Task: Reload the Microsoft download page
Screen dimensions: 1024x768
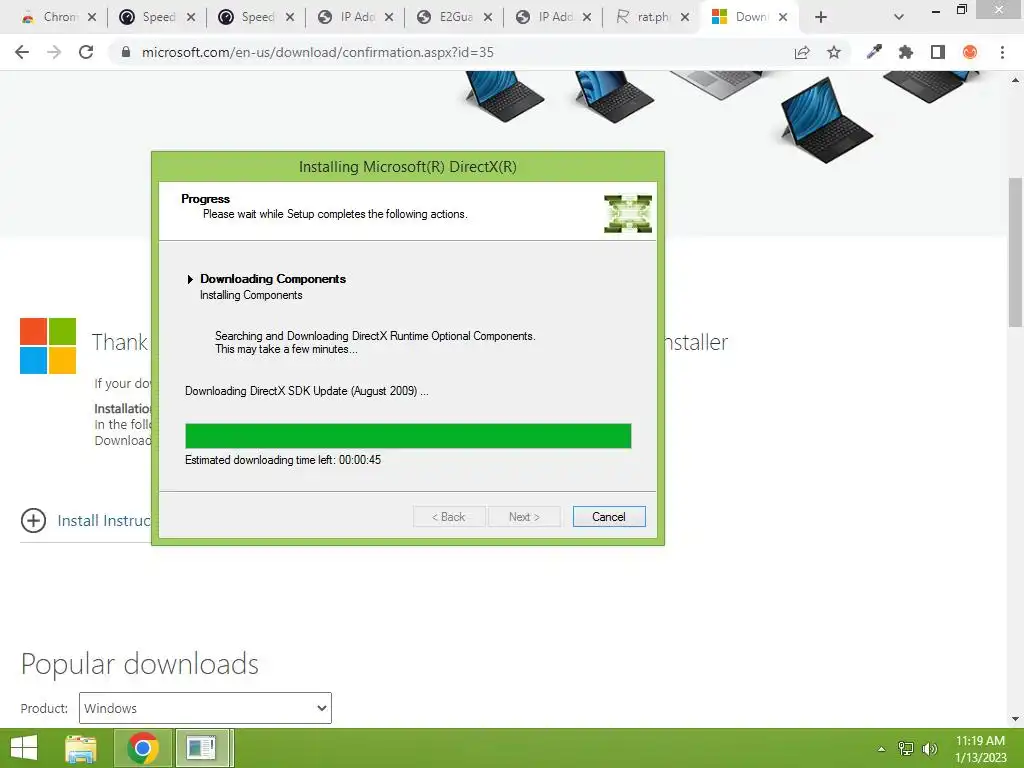Action: 86,52
